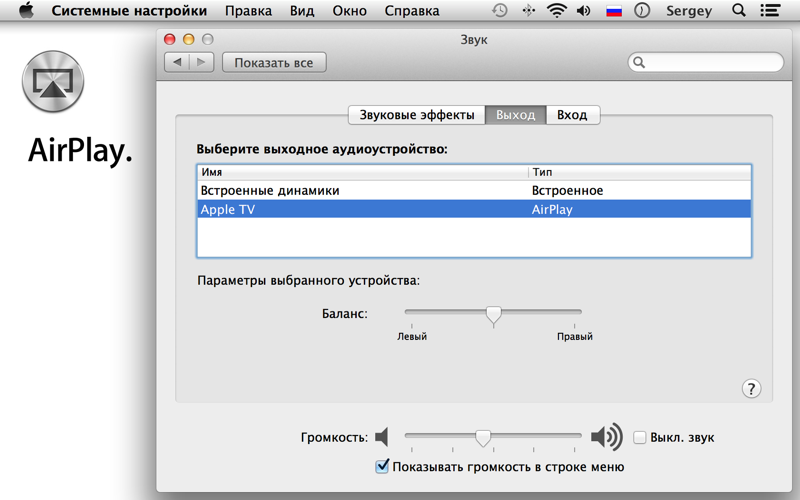Switch to the Вход tab
This screenshot has height=500, width=800.
click(572, 115)
